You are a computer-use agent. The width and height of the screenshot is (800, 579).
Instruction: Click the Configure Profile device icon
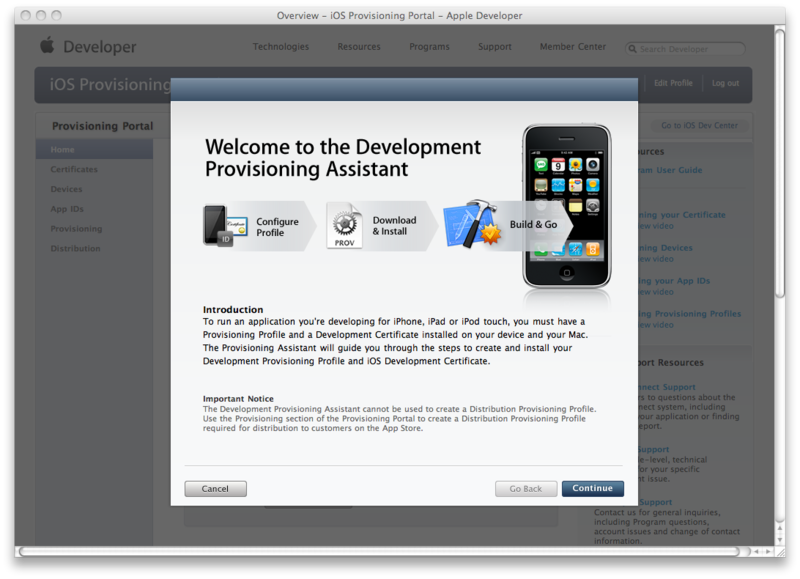pyautogui.click(x=226, y=225)
